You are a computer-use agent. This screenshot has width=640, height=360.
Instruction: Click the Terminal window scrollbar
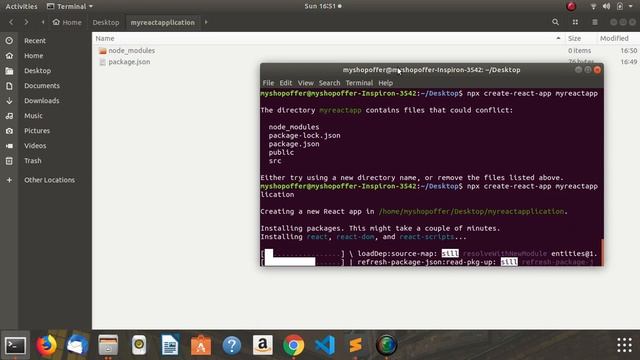click(x=602, y=252)
